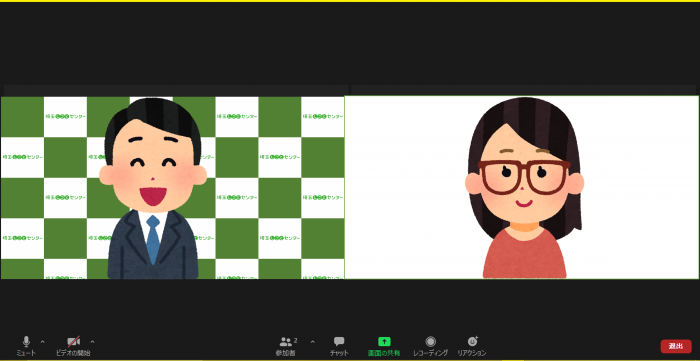
Task: Open the チャット chat bubble icon
Action: pos(339,342)
